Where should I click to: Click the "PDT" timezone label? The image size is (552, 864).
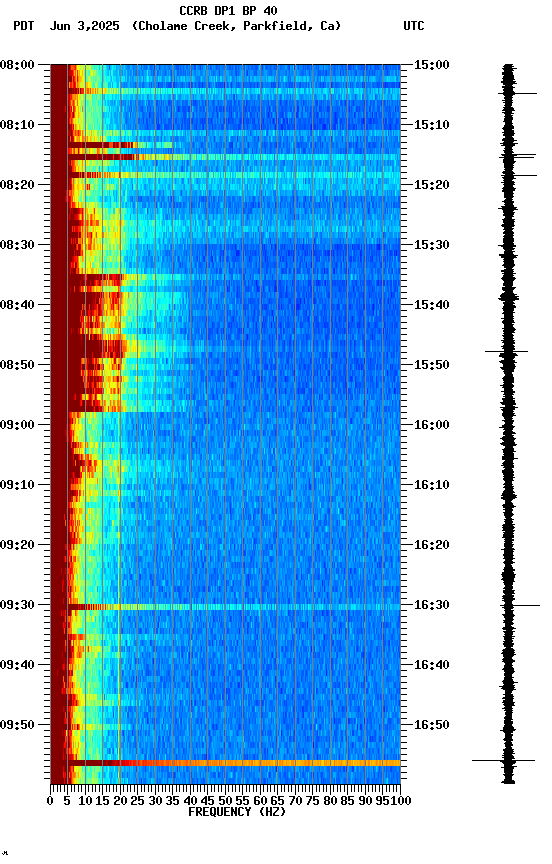24,26
